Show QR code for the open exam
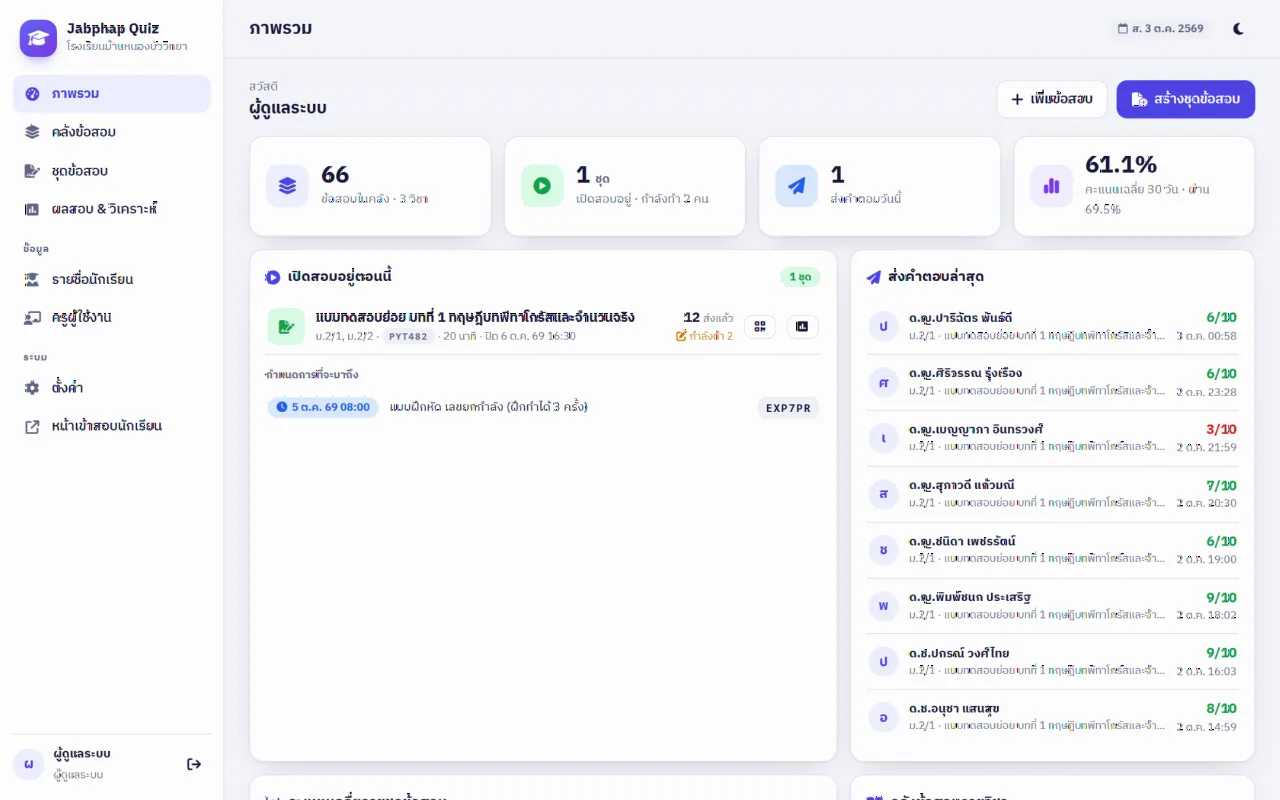This screenshot has height=800, width=1280. 760,326
